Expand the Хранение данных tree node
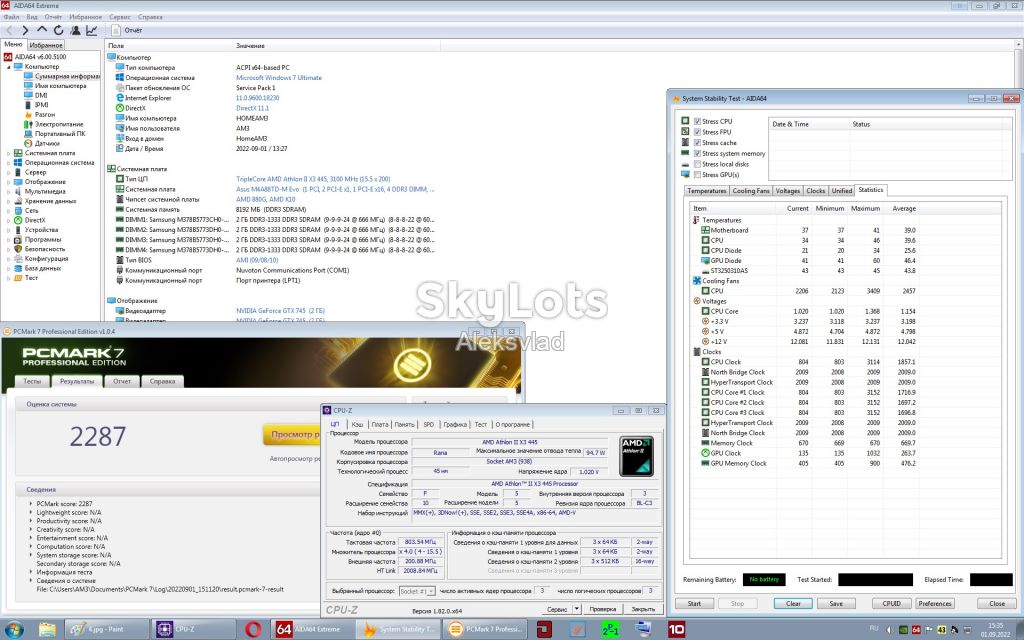 pyautogui.click(x=8, y=201)
